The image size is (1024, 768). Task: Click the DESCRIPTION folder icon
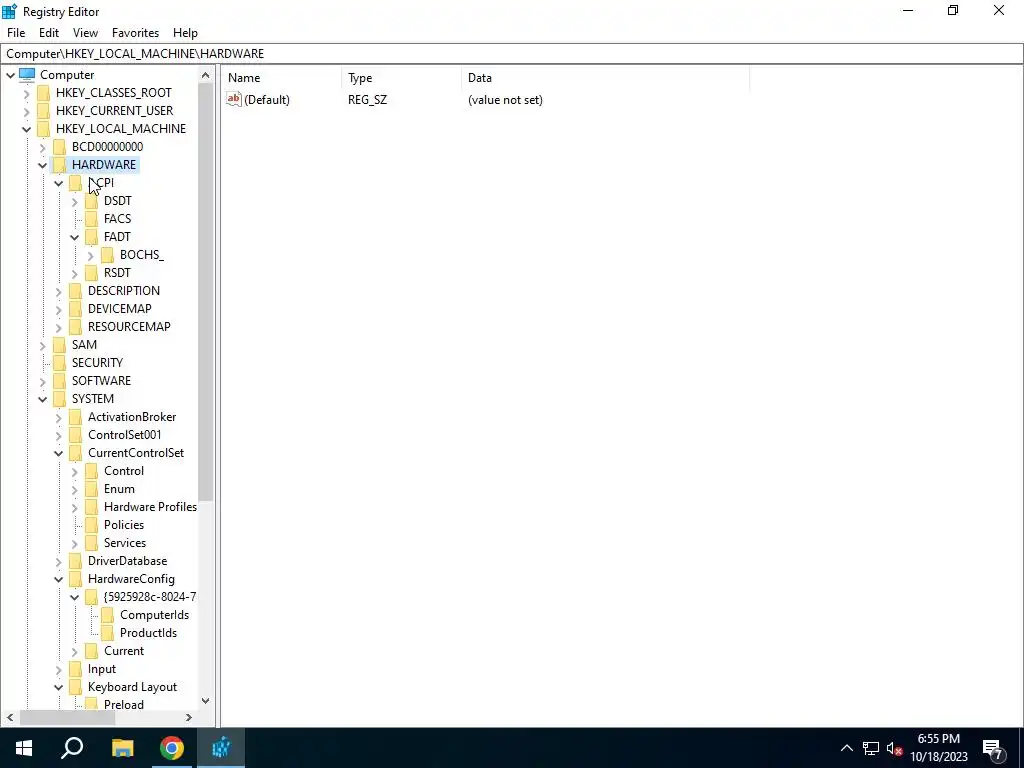click(x=76, y=291)
